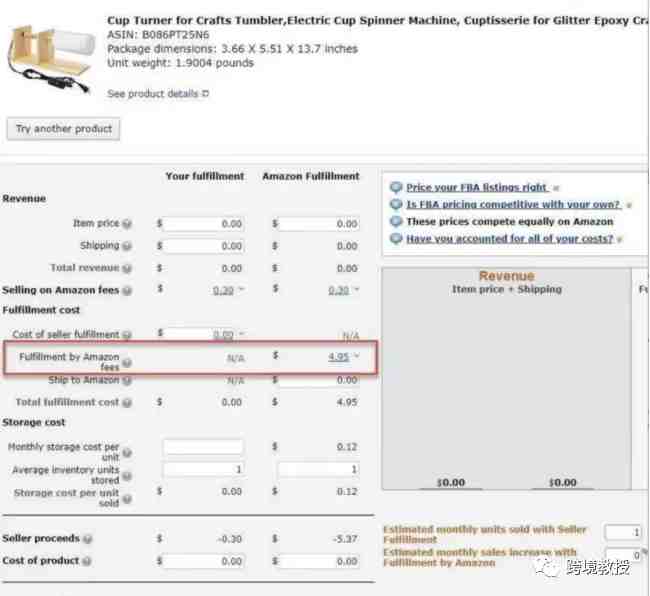Click the speech bubble icon beside Price your FBA listings right
The width and height of the screenshot is (650, 596).
click(396, 188)
